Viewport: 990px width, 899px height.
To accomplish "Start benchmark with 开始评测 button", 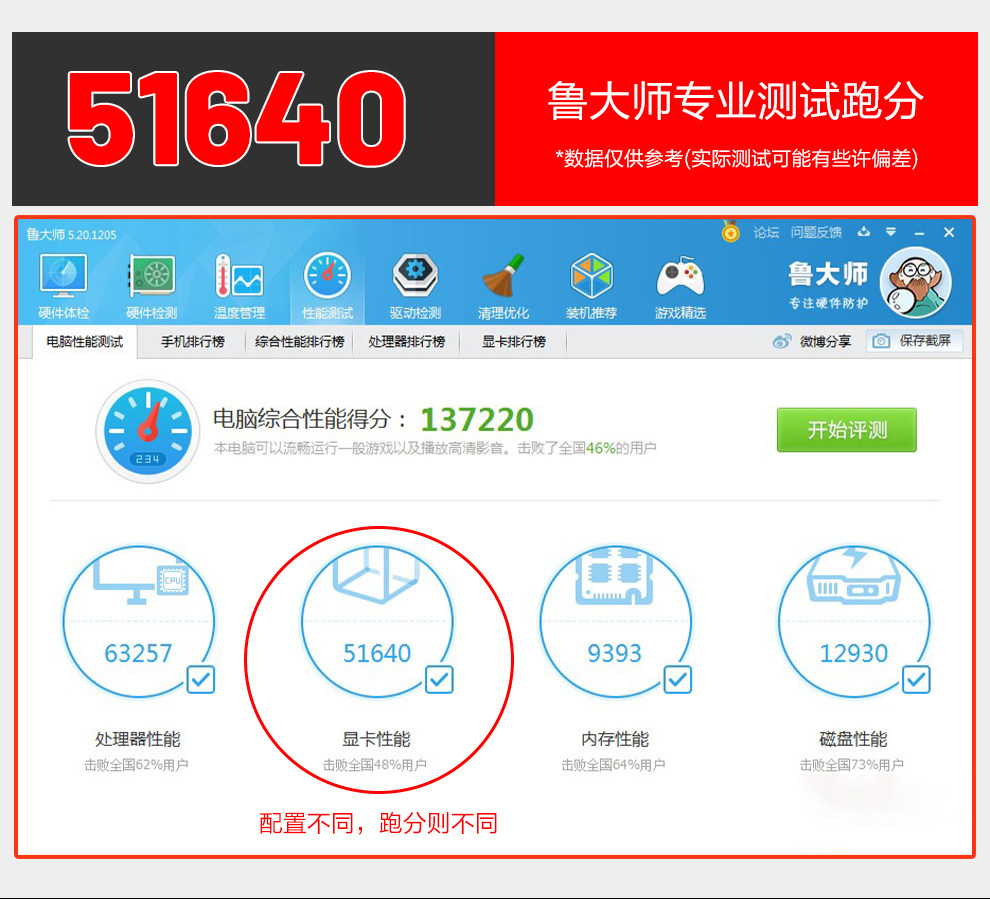I will click(847, 430).
